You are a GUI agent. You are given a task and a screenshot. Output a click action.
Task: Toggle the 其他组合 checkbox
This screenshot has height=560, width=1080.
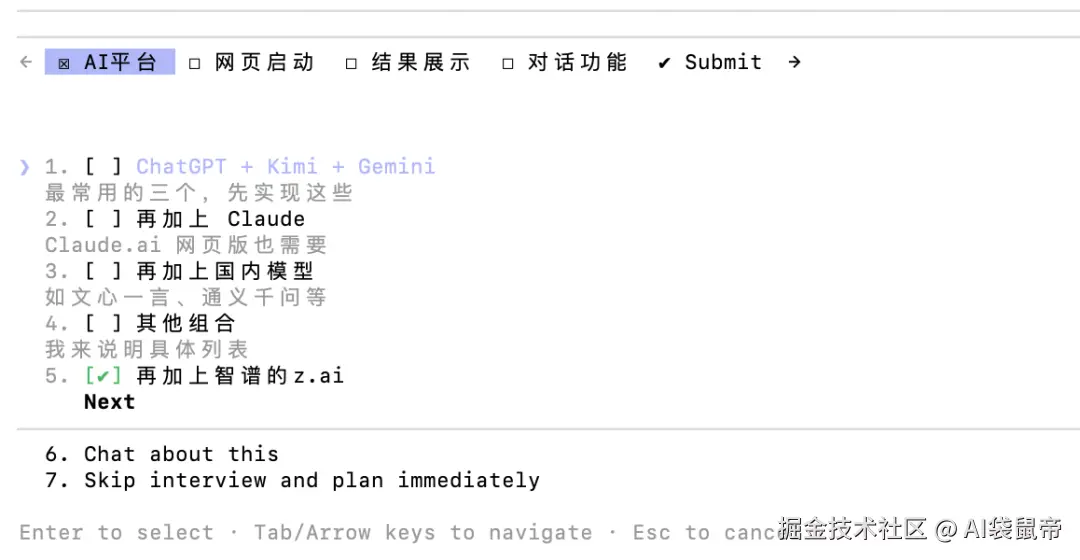(x=103, y=323)
